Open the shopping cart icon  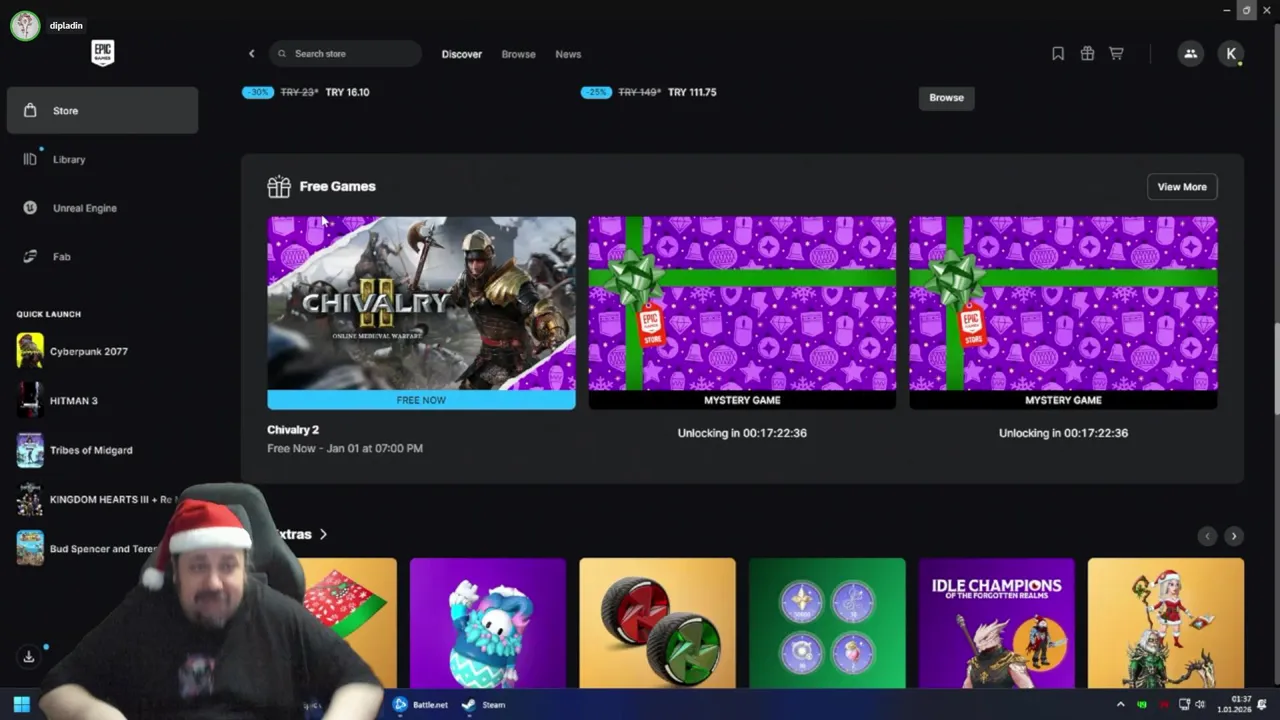(x=1116, y=54)
